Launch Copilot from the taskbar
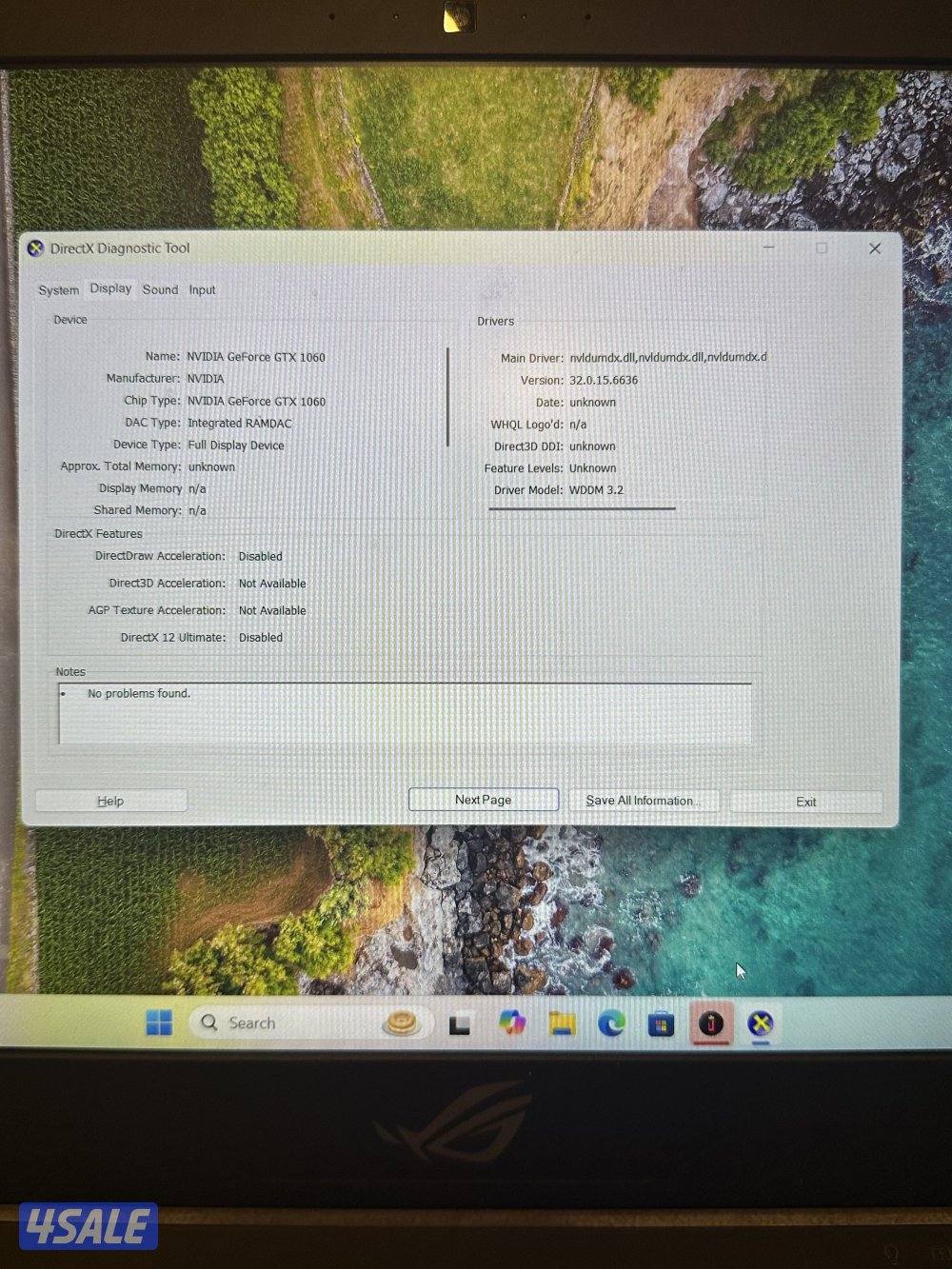Viewport: 952px width, 1269px height. click(511, 1023)
